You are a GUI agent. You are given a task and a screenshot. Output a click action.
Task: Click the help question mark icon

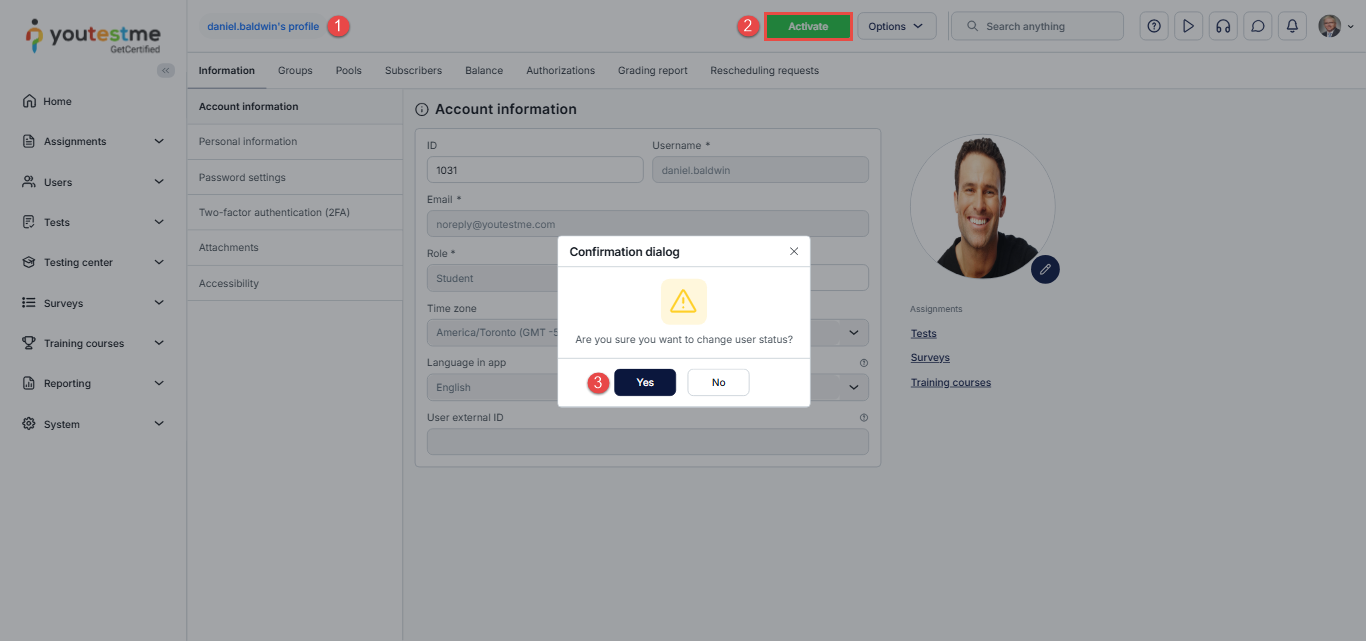click(x=1154, y=27)
